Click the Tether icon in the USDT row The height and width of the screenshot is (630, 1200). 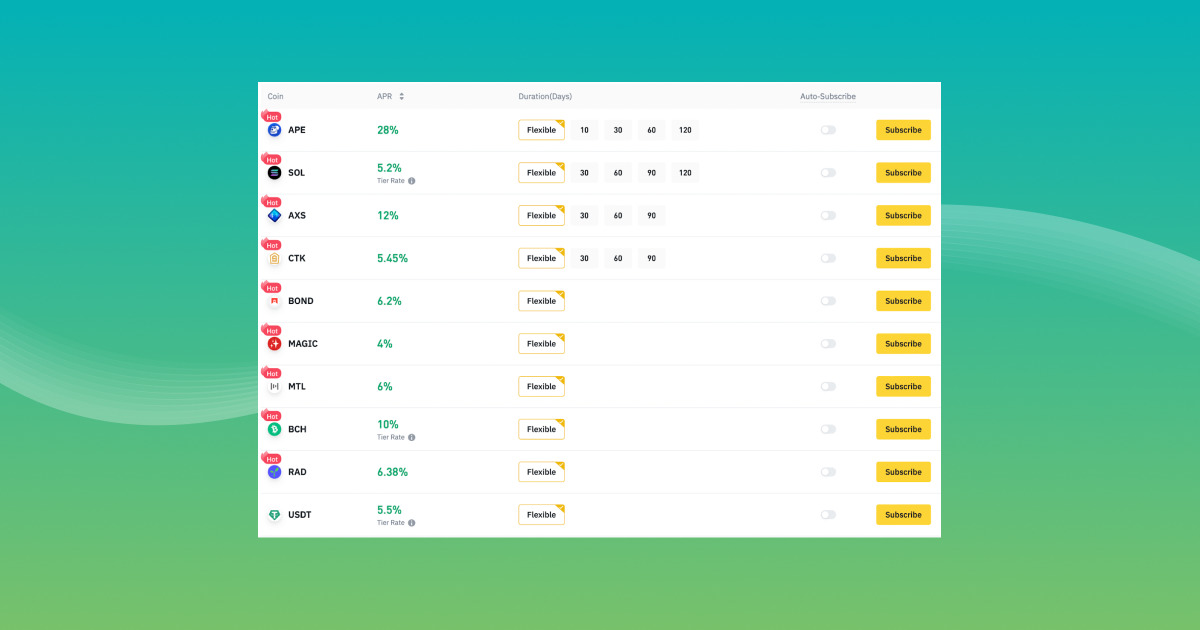click(273, 514)
